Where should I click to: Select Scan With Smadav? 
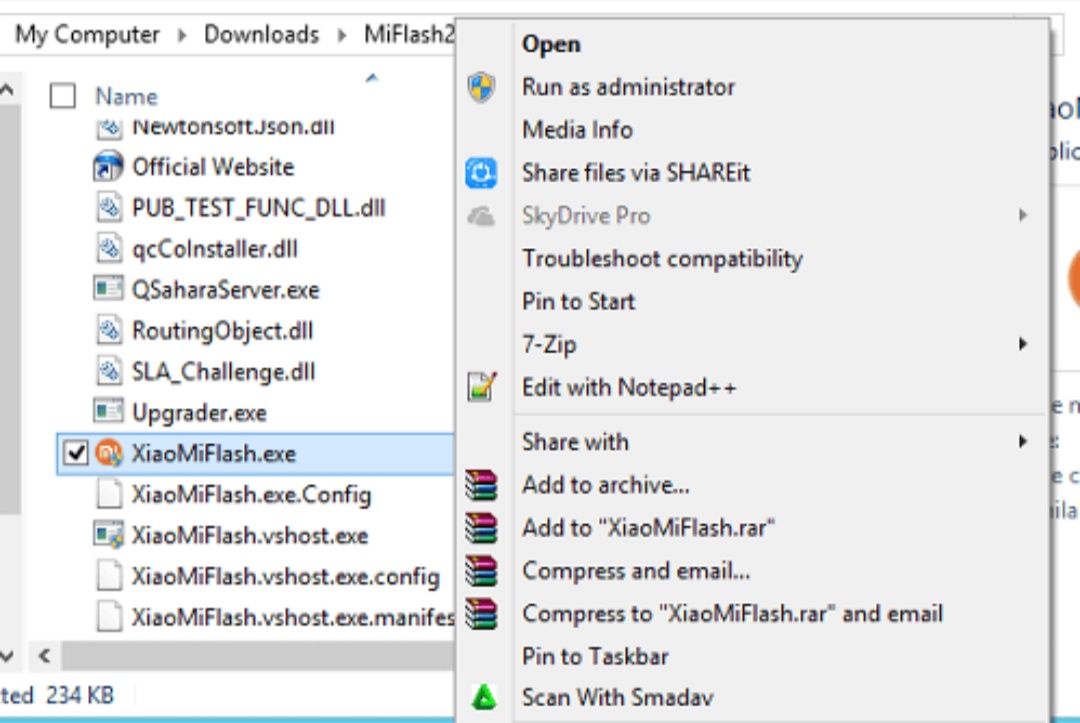click(617, 698)
